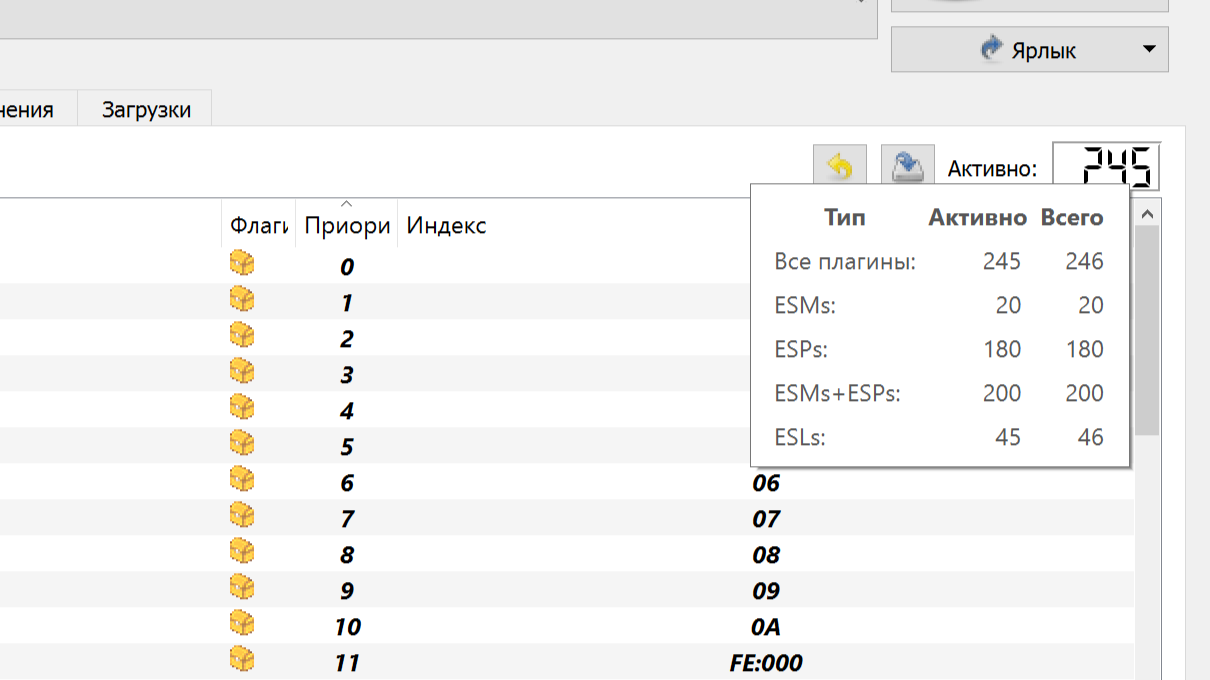Click the flag icon for priority 3
The image size is (1210, 680).
tap(241, 373)
